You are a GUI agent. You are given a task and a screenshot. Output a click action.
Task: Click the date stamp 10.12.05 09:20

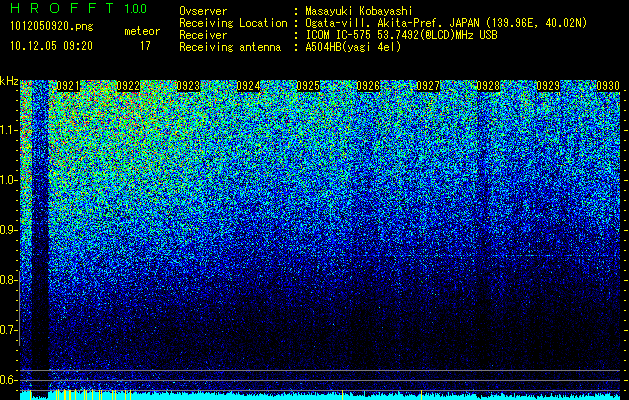click(x=51, y=46)
